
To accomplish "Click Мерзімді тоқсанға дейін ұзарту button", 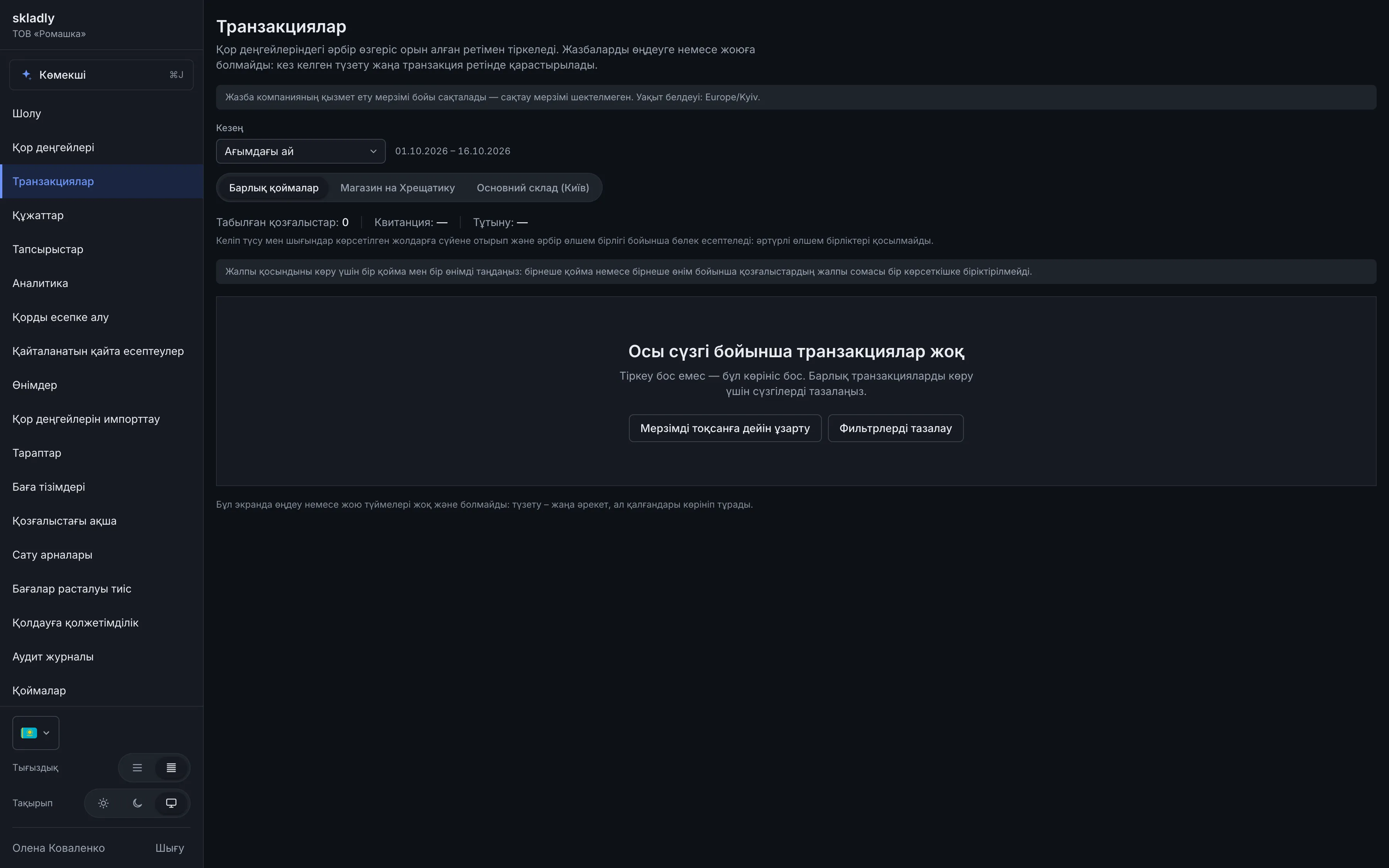I will 725,428.
